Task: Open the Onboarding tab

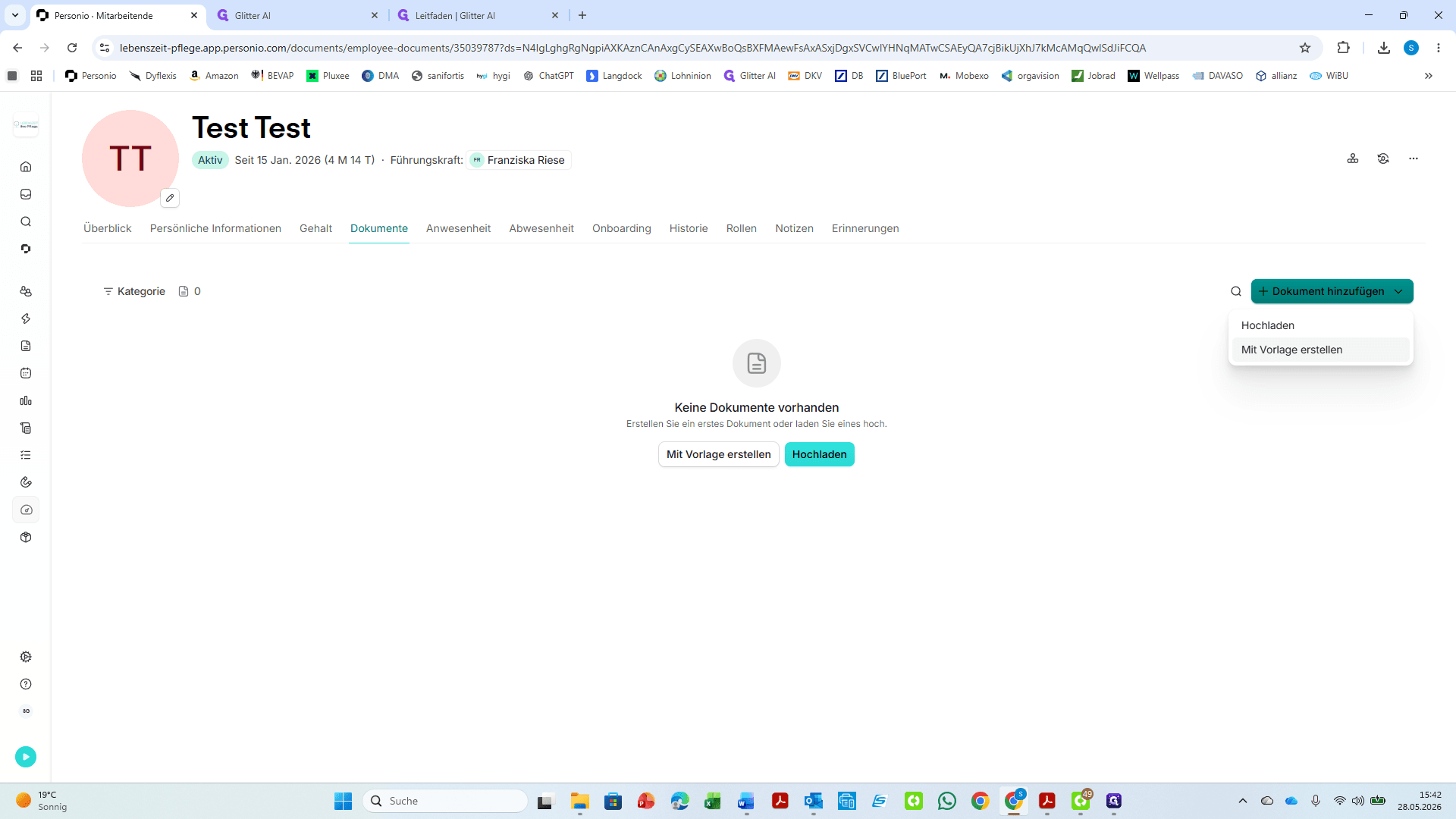Action: pos(622,228)
